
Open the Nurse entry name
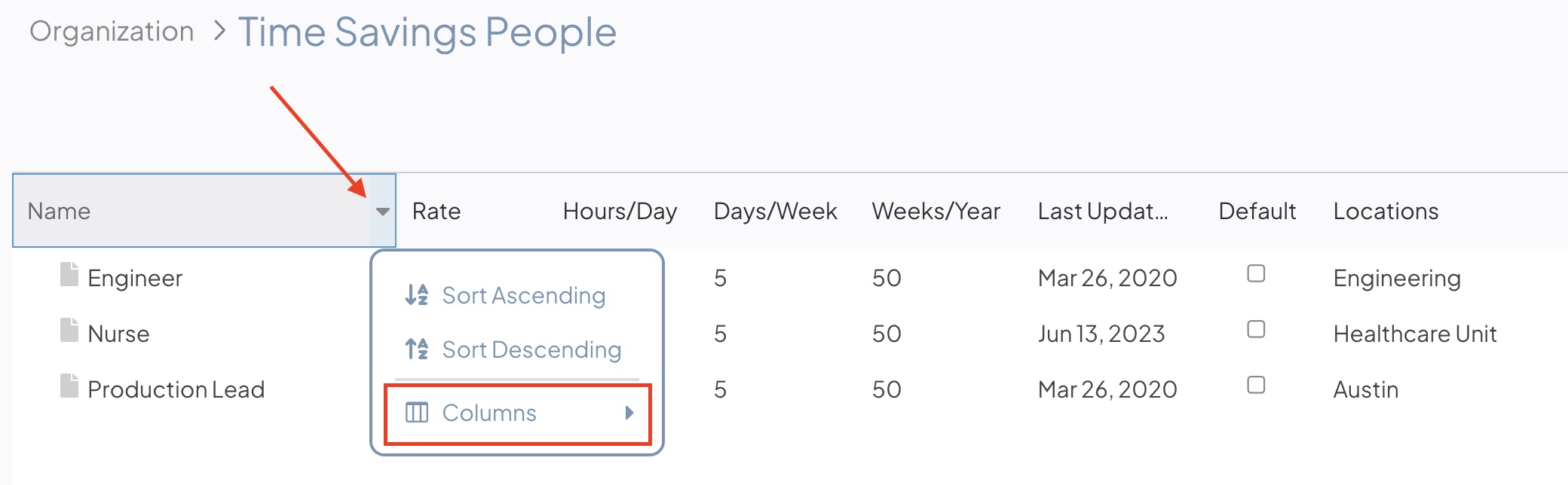tap(118, 334)
